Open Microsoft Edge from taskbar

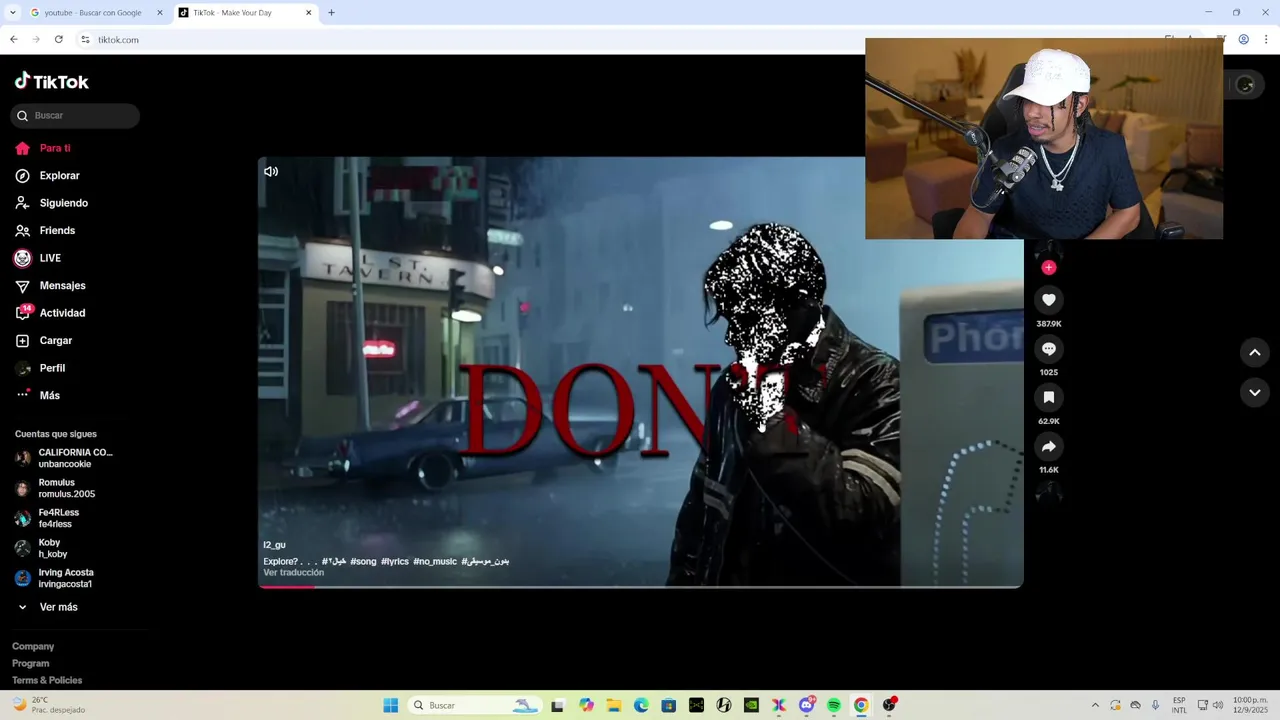[641, 706]
